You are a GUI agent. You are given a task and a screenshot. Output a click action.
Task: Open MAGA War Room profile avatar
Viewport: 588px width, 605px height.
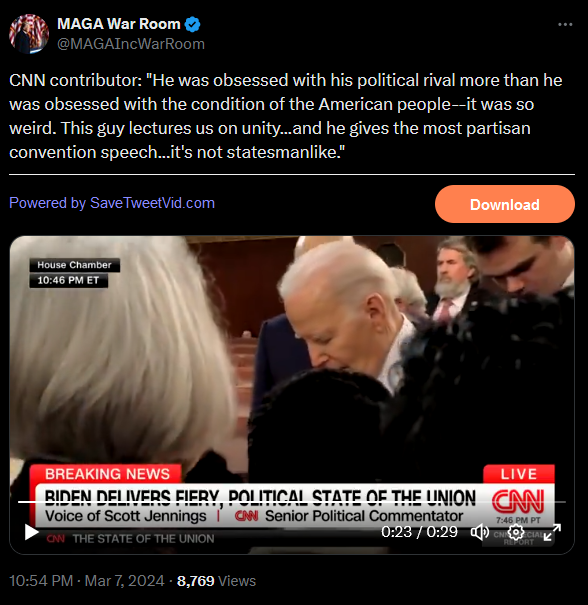coord(29,34)
